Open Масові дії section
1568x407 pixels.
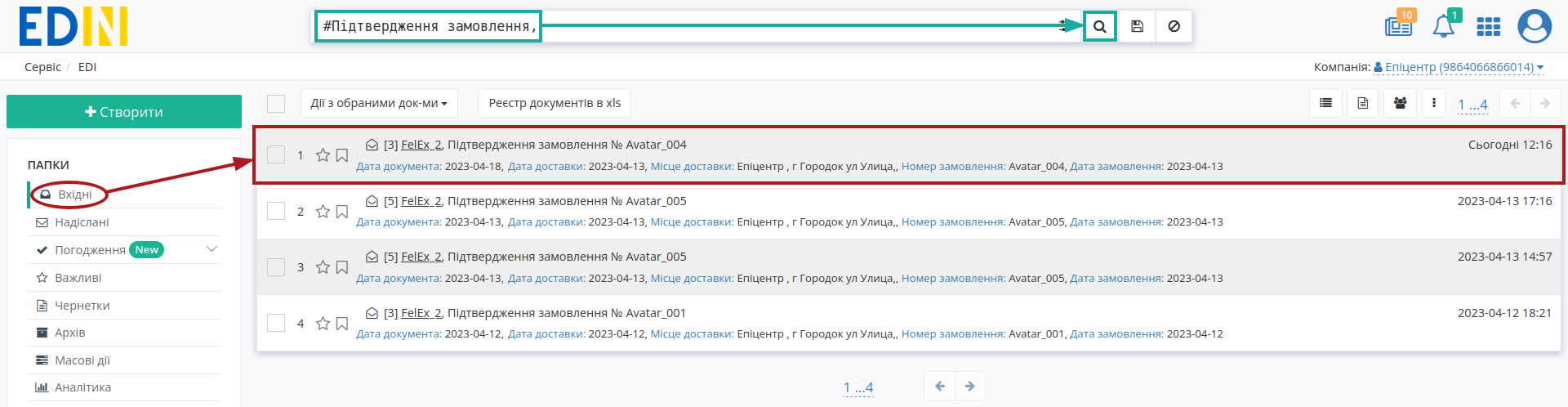pos(82,360)
